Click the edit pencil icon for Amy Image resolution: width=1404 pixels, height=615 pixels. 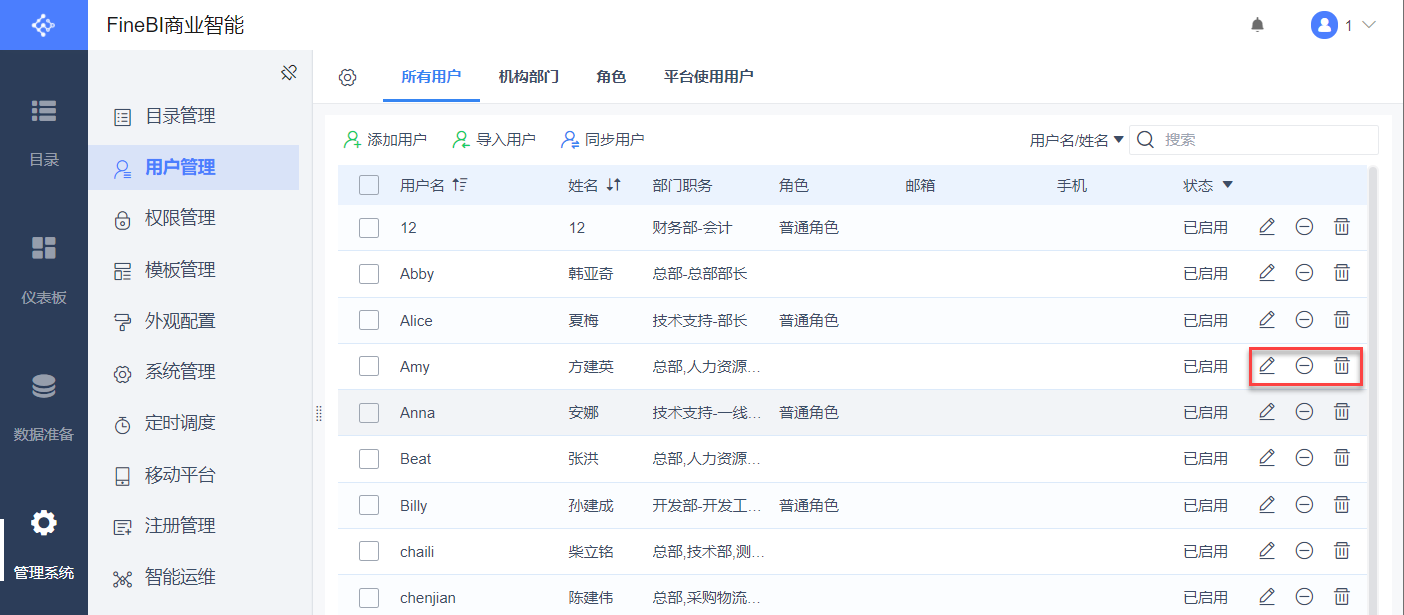coord(1267,366)
